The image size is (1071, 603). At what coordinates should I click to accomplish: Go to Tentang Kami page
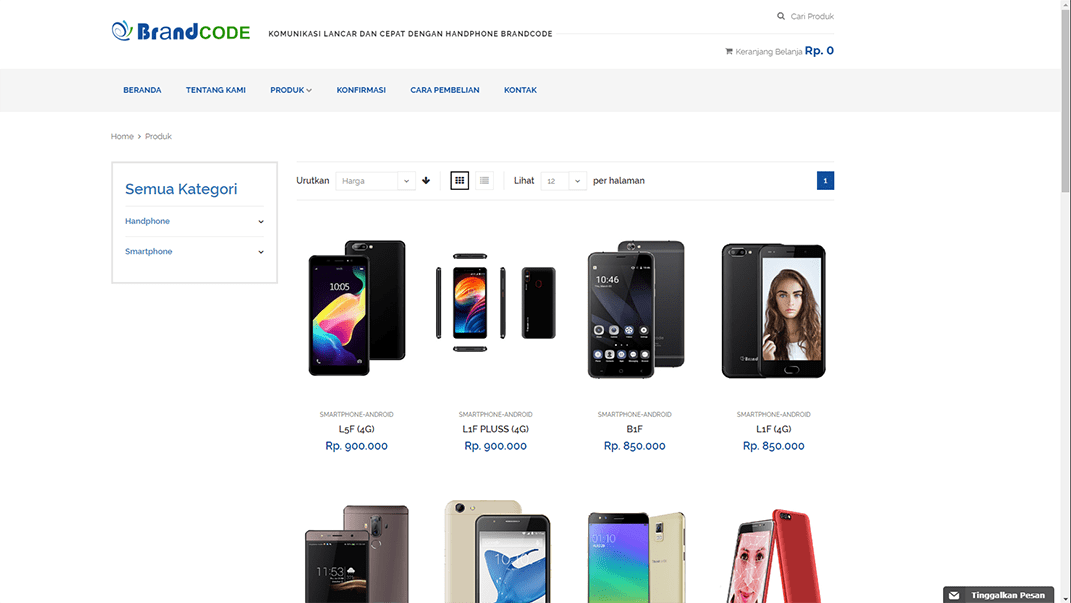coord(216,90)
